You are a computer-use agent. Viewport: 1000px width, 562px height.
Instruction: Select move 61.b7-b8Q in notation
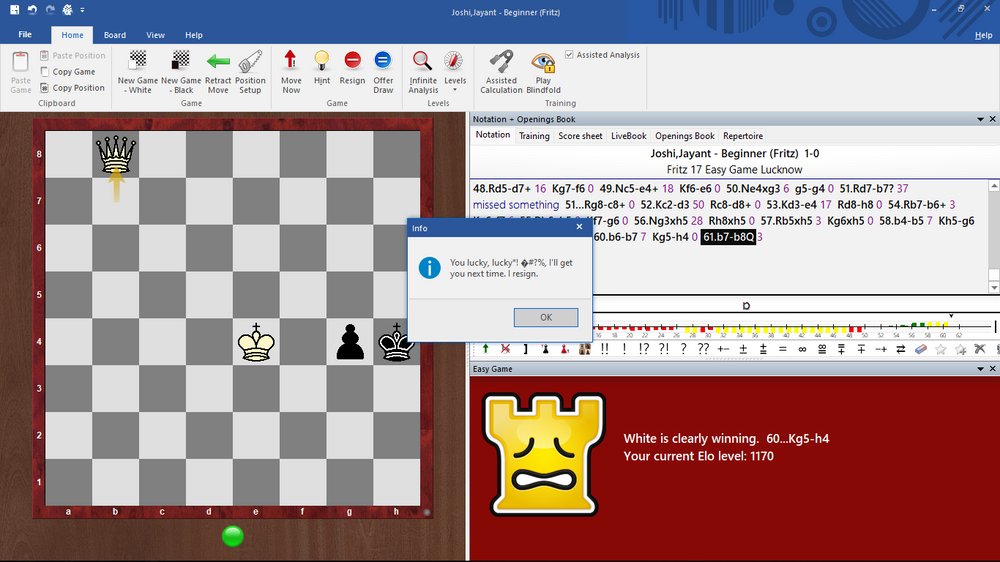click(728, 237)
